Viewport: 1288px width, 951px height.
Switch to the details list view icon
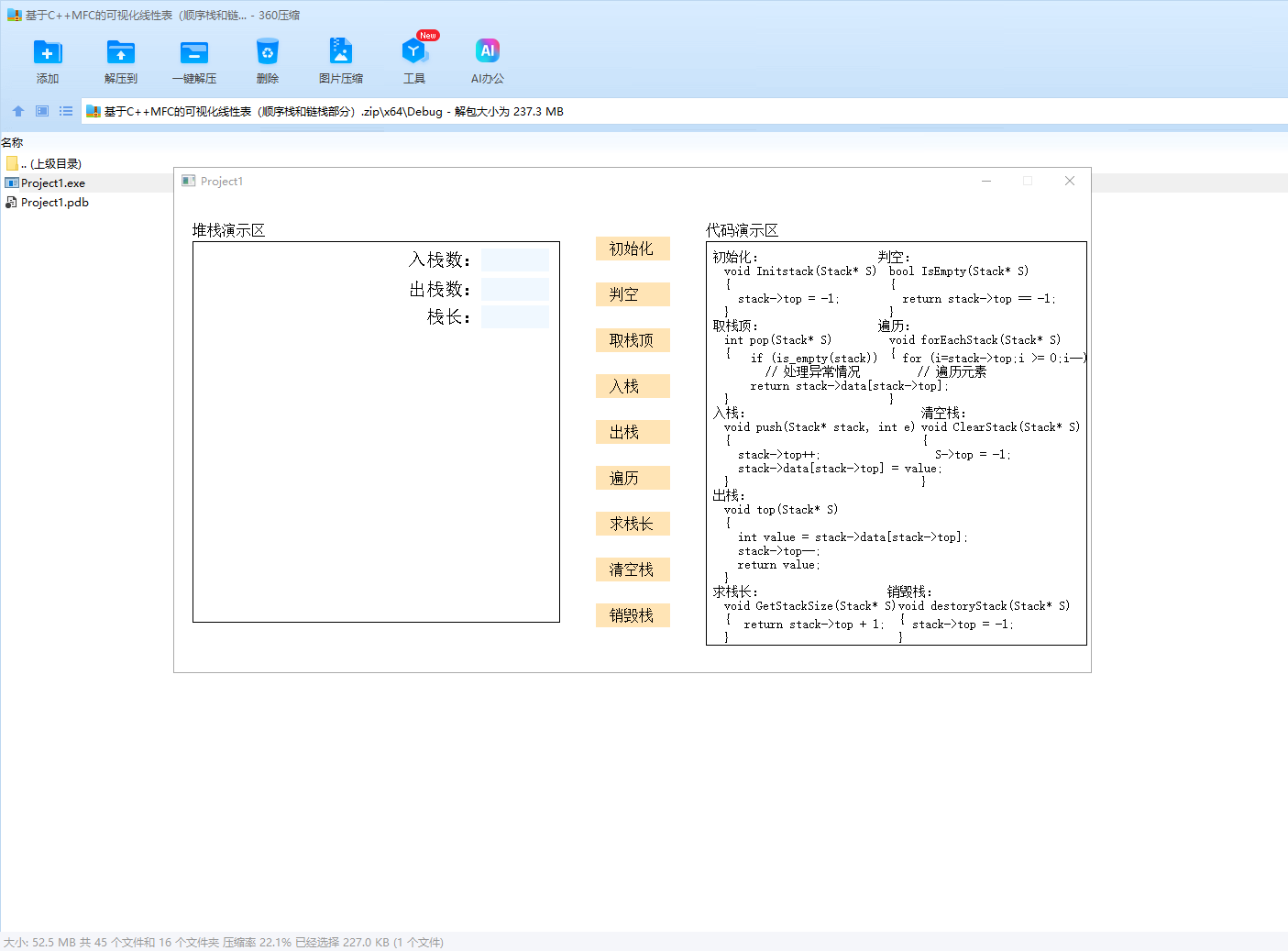click(x=66, y=111)
